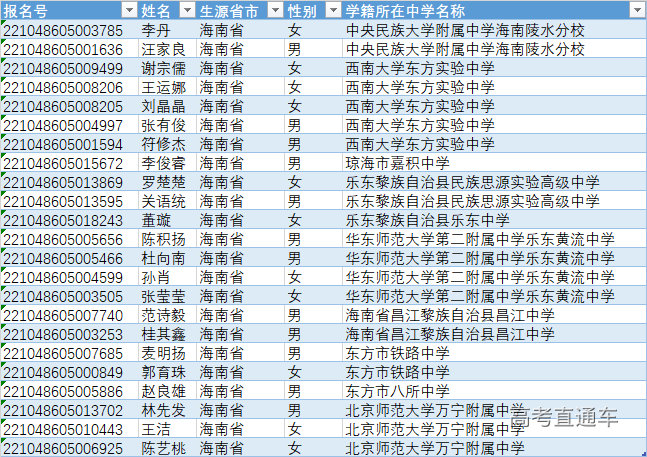Screen dimensions: 647x457
Task: Click the gender cell in 赵良雄's row
Action: point(294,391)
